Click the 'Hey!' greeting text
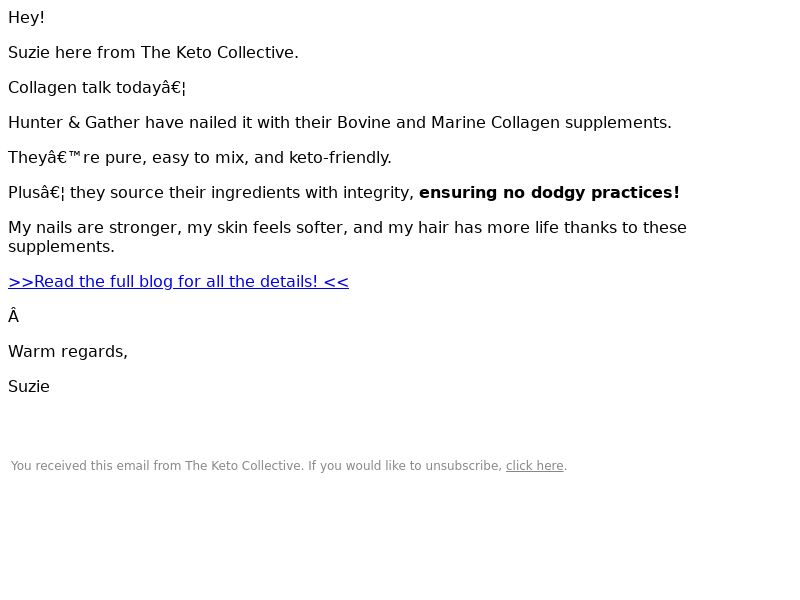Image resolution: width=800 pixels, height=600 pixels. [26, 18]
